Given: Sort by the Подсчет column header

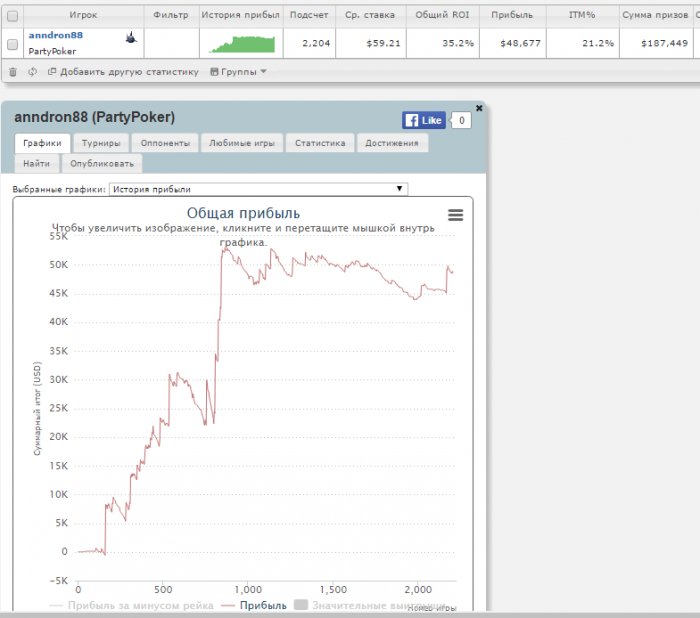Looking at the screenshot, I should (x=309, y=15).
